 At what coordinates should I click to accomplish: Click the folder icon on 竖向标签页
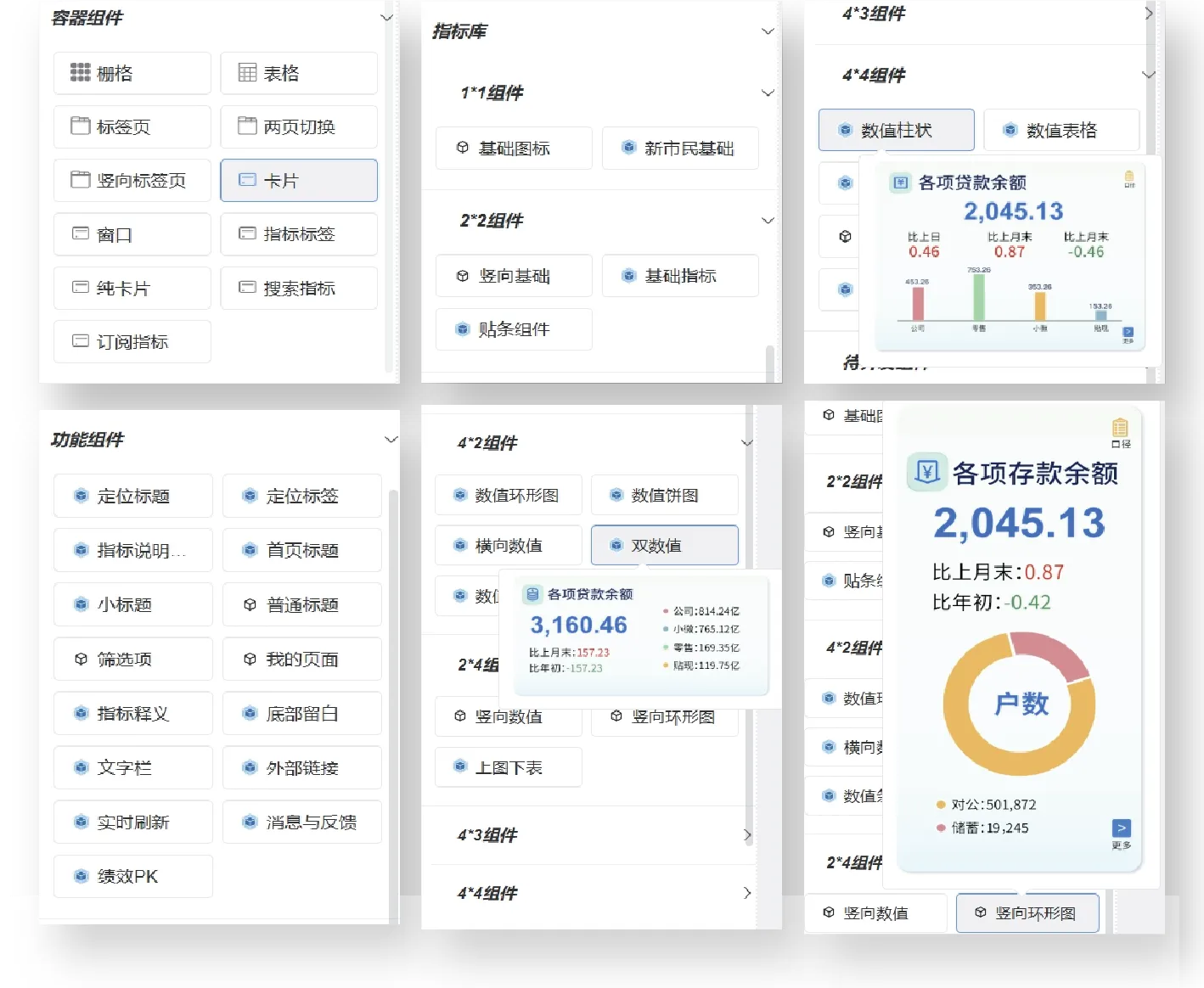pos(80,180)
